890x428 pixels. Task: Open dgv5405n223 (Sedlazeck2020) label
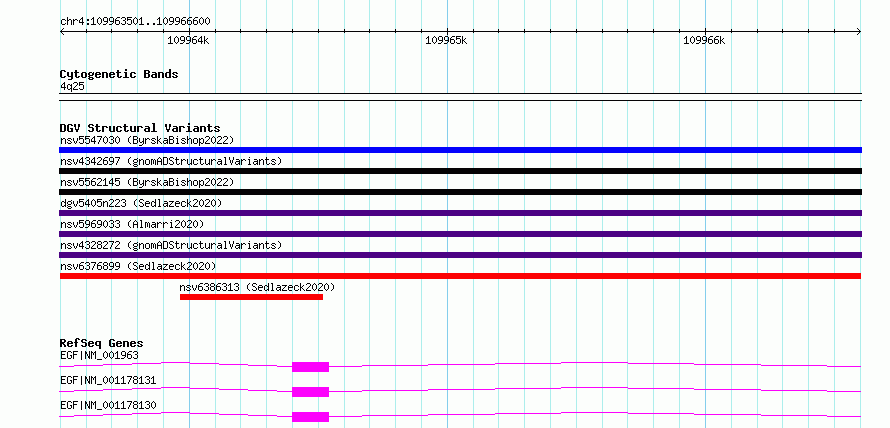pos(141,203)
